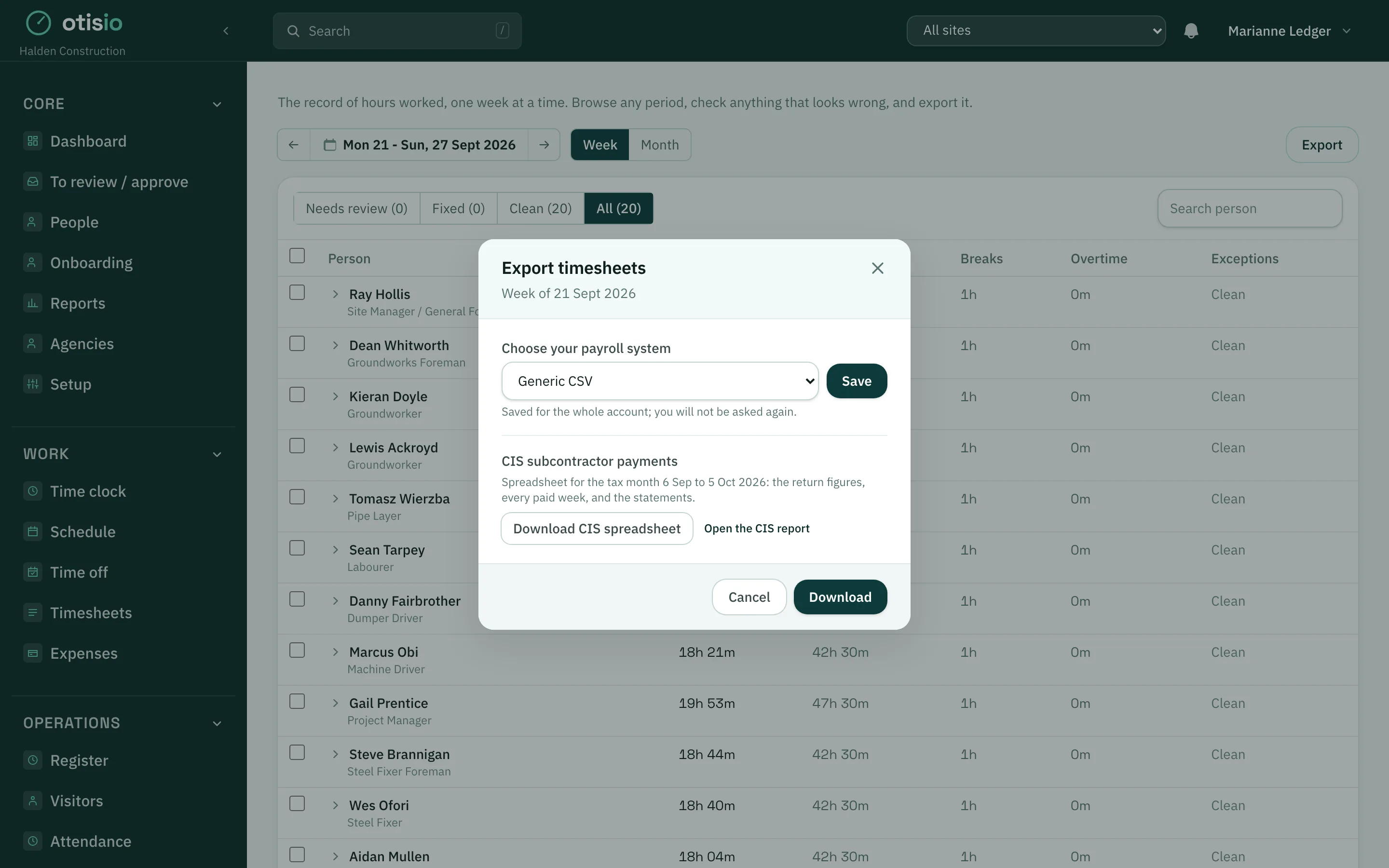This screenshot has width=1389, height=868.
Task: Collapse the CORE sidebar section
Action: (x=217, y=105)
